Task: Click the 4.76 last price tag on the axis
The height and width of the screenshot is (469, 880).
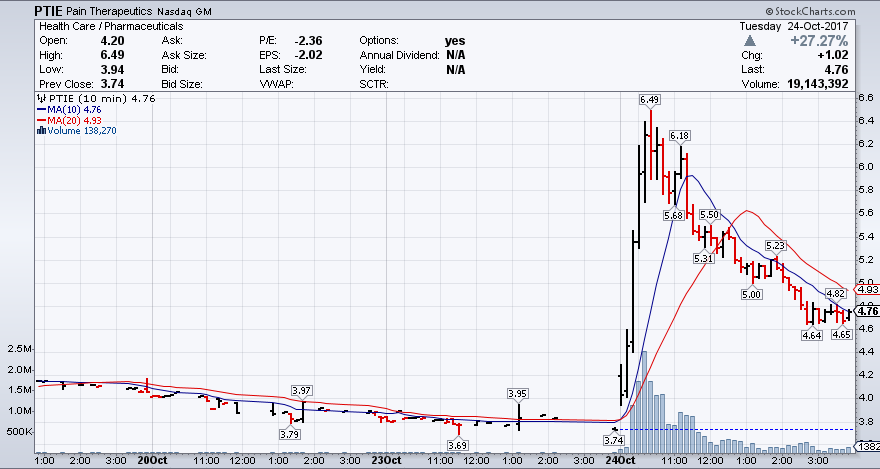Action: (866, 312)
